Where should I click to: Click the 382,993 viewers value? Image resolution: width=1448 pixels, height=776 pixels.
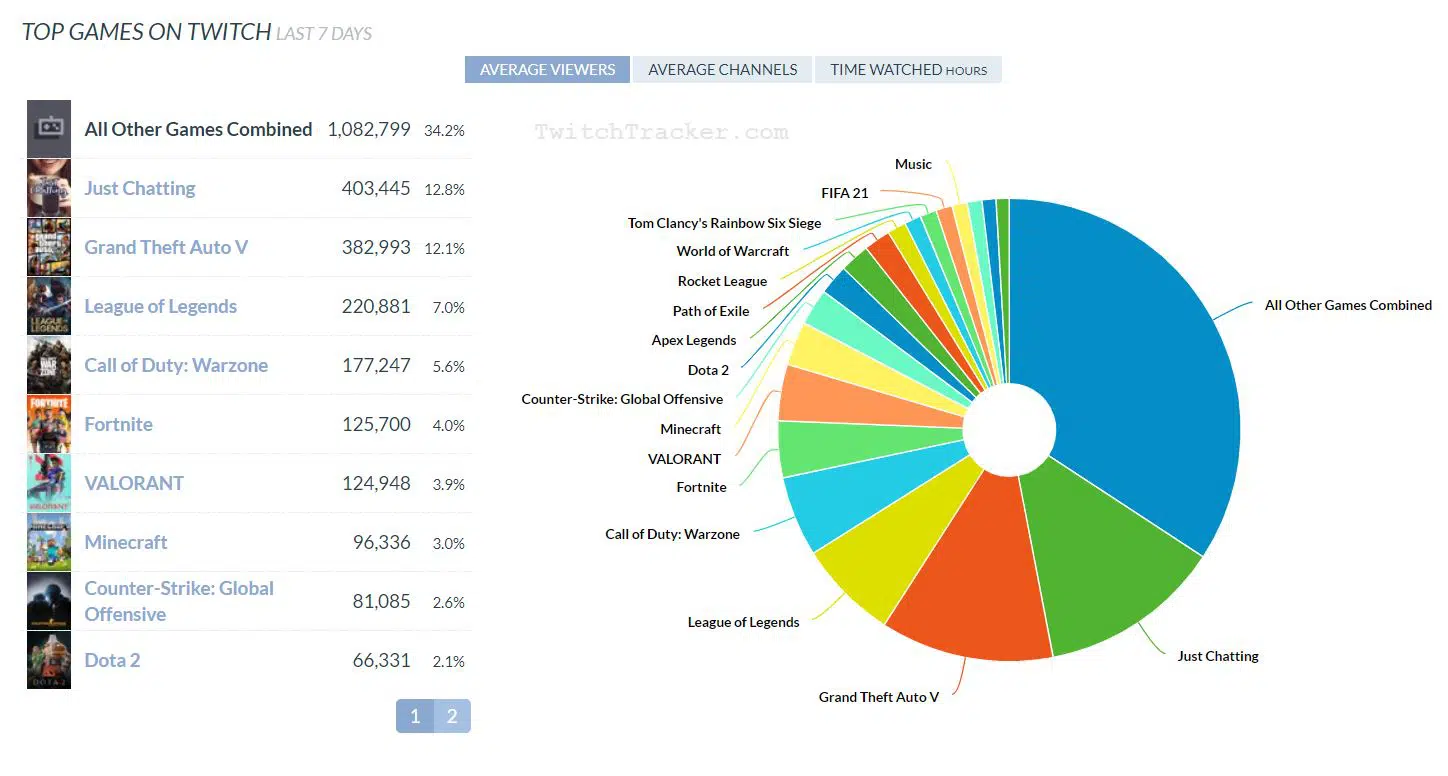(376, 247)
